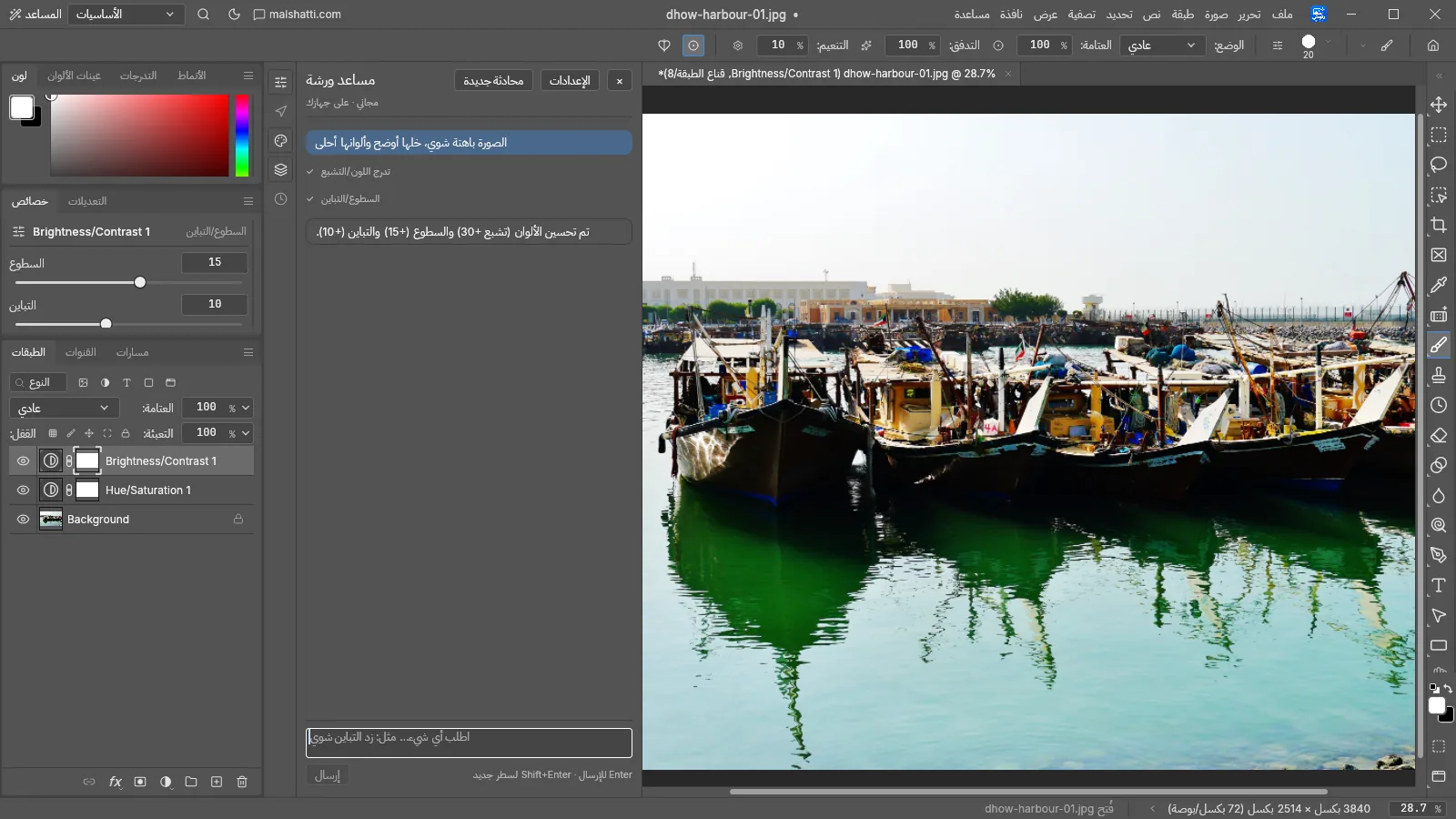Select the Pen tool

tap(1439, 555)
